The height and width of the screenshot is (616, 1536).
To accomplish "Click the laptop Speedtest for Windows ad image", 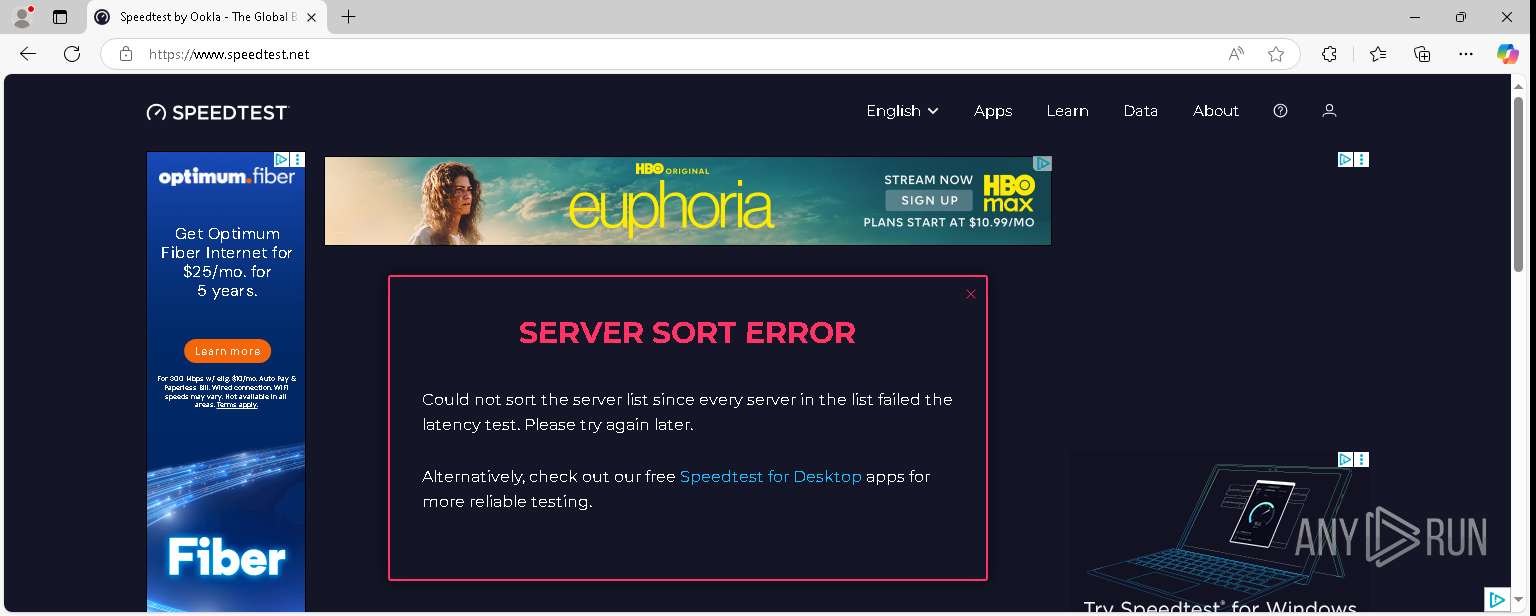I will coord(1218,533).
